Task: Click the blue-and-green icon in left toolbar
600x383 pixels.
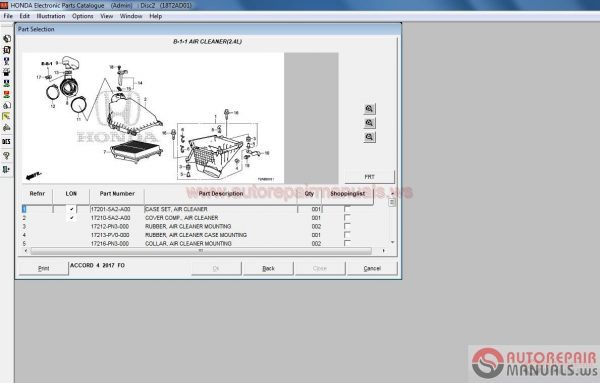Action: (7, 83)
